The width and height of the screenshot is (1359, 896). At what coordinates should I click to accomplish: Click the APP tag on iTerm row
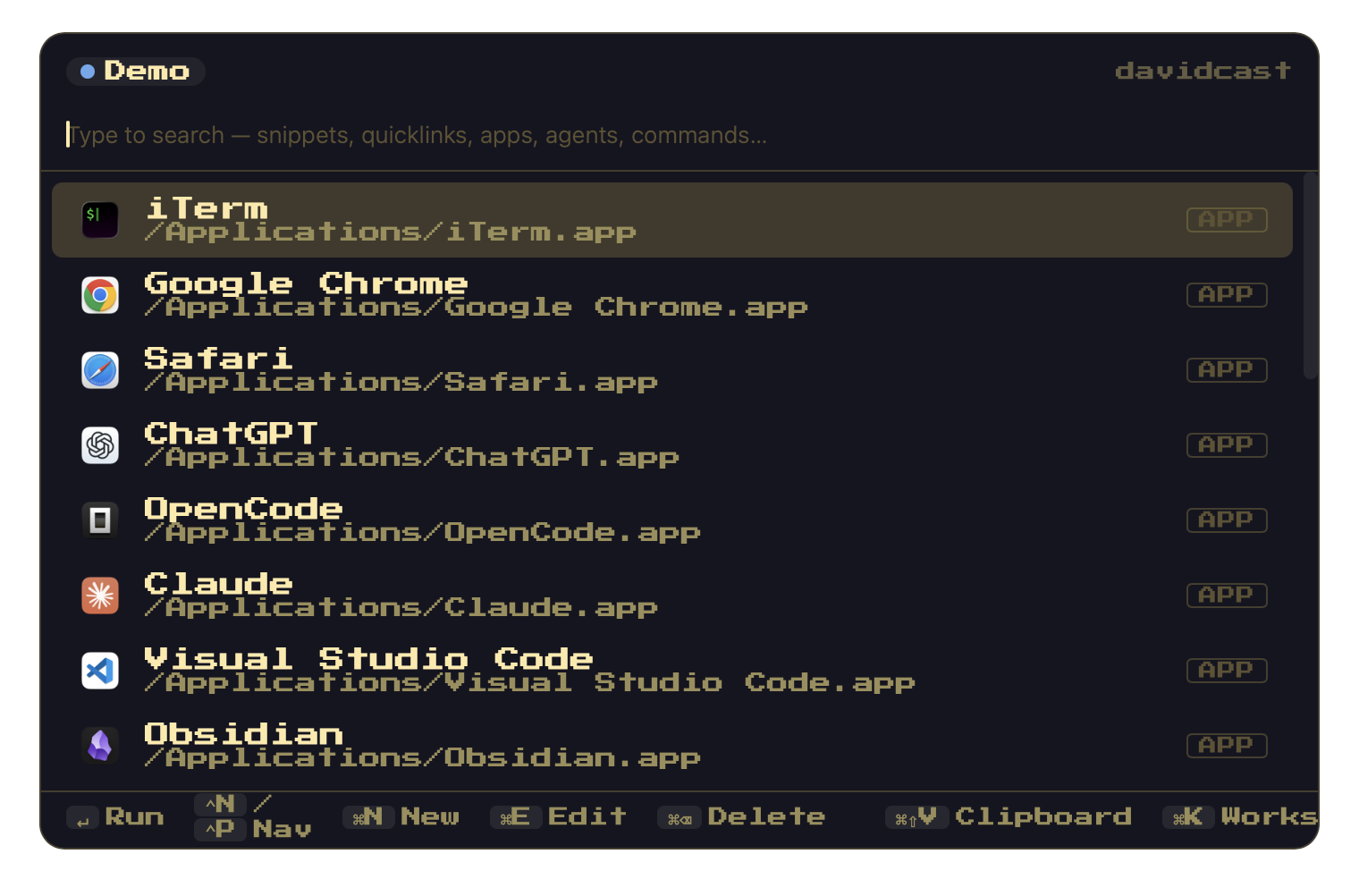(1227, 220)
